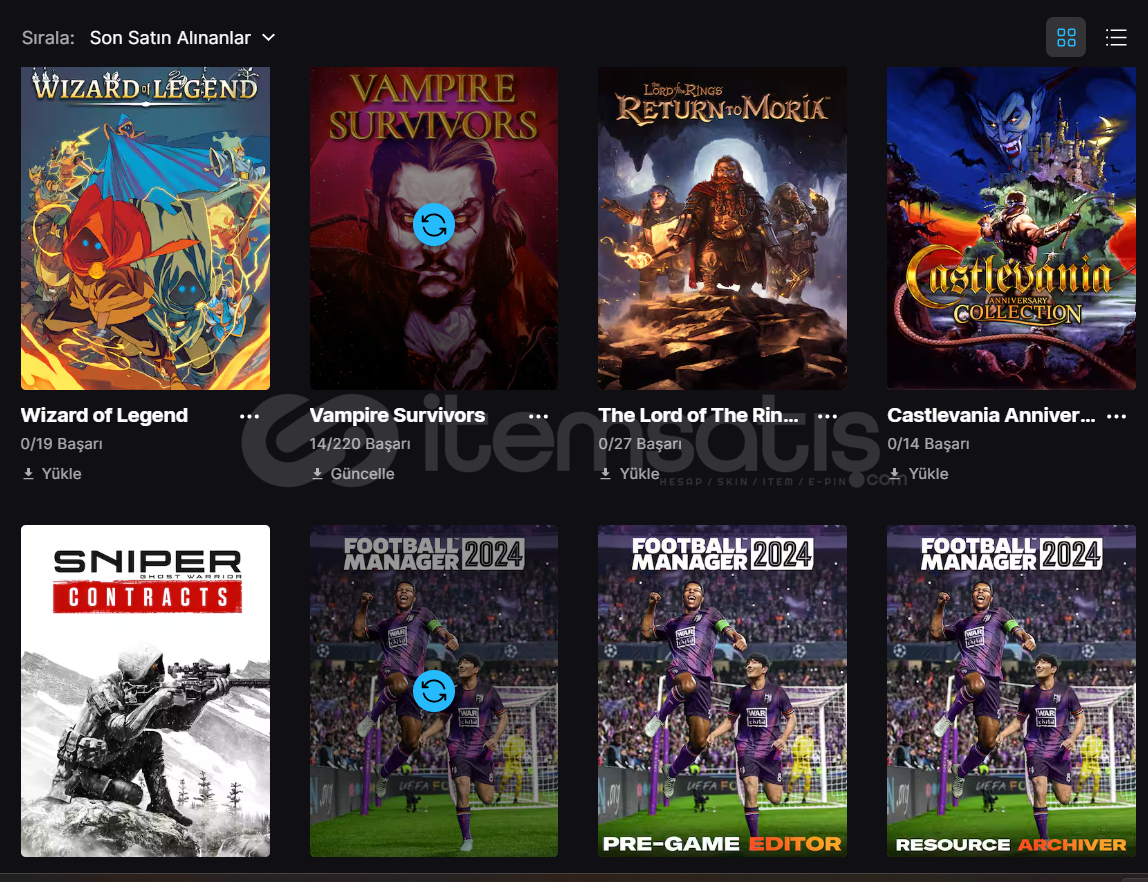1148x882 pixels.
Task: Open more options for Vampire Survivors
Action: (538, 416)
